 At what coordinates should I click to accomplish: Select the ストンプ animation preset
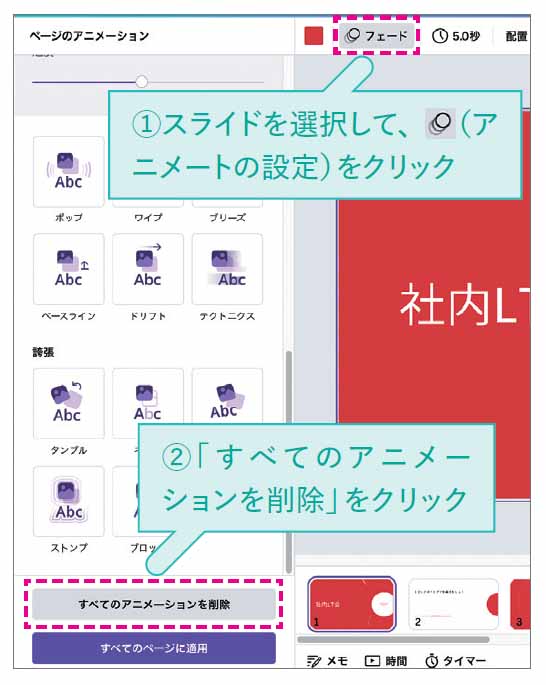(69, 501)
